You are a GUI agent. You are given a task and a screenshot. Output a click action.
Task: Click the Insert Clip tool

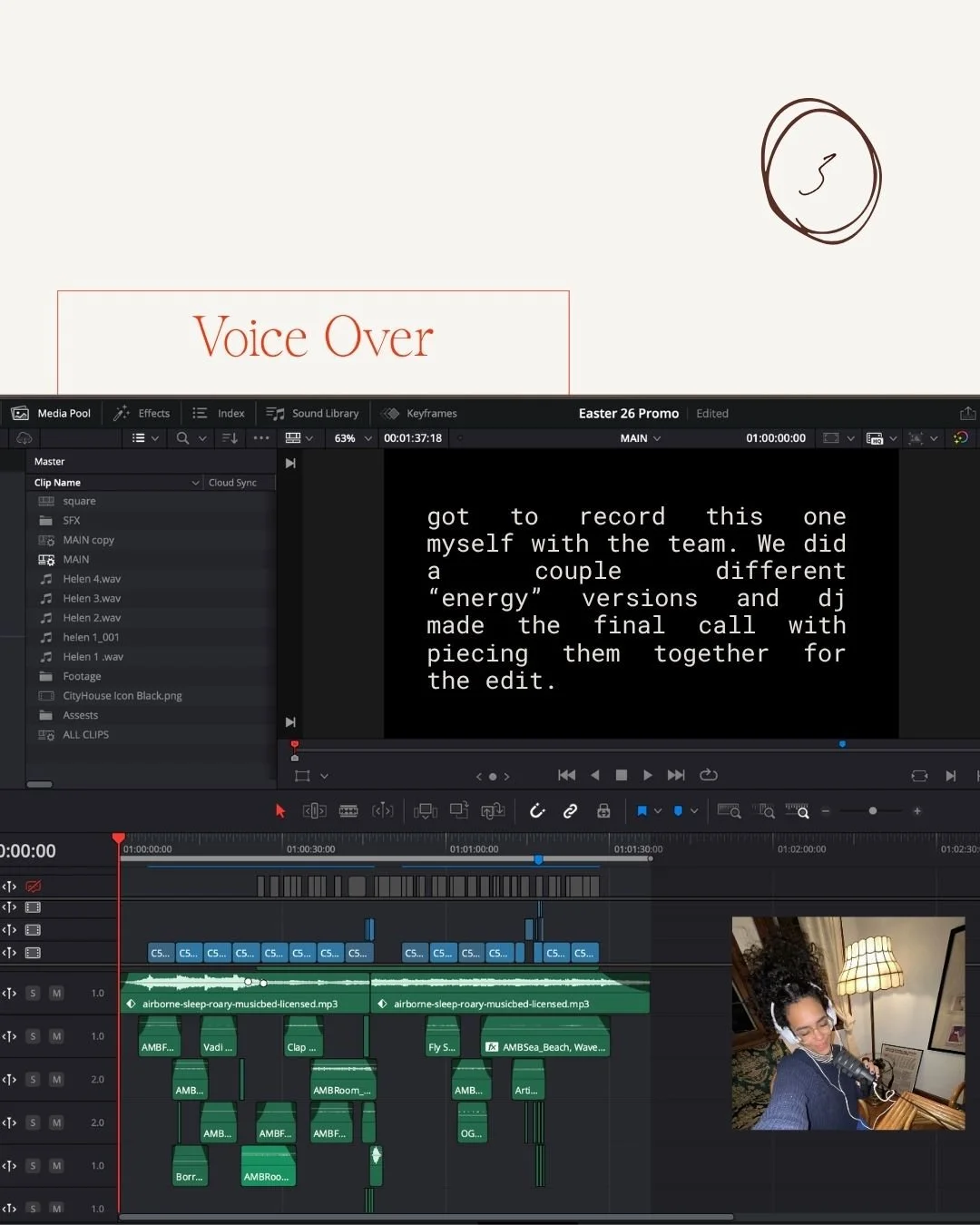(x=426, y=811)
